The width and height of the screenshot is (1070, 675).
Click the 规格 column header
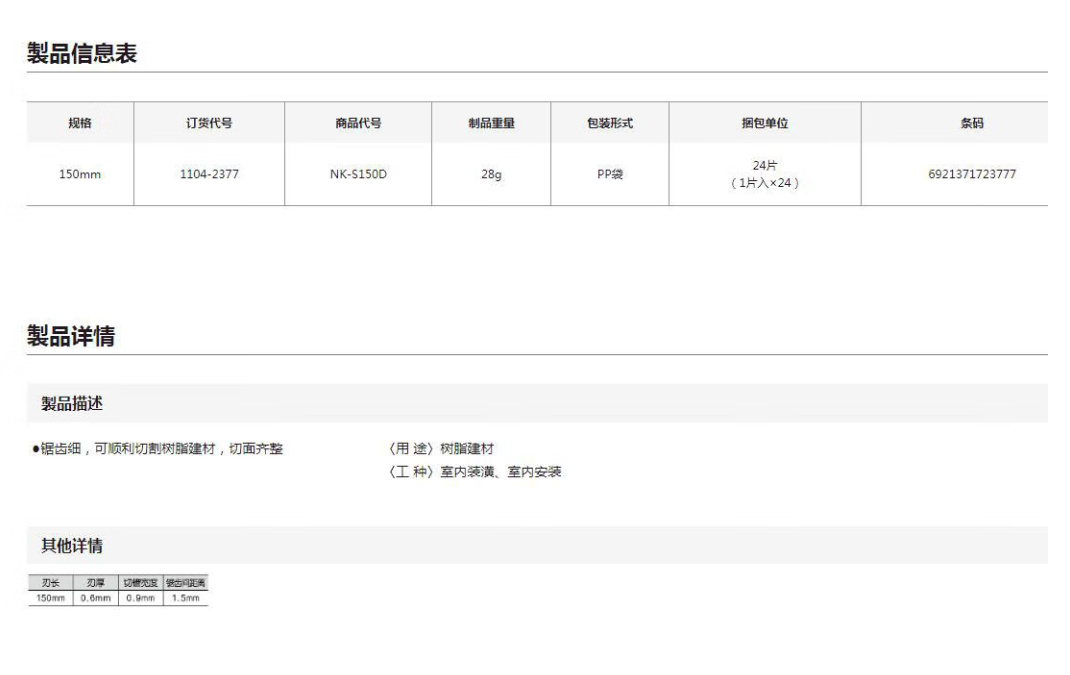[80, 123]
